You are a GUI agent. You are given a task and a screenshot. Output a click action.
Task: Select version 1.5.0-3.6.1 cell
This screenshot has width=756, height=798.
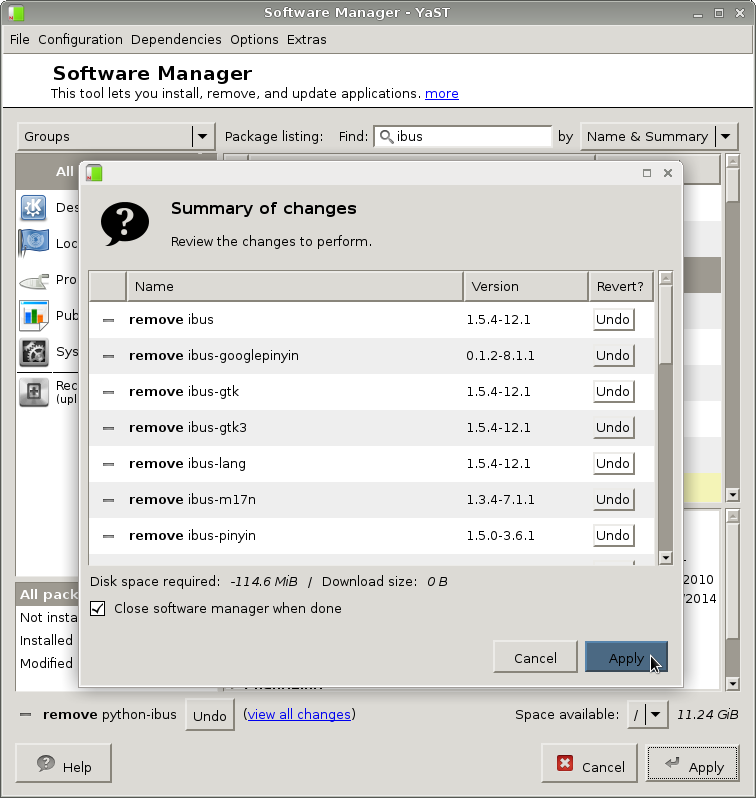click(500, 535)
